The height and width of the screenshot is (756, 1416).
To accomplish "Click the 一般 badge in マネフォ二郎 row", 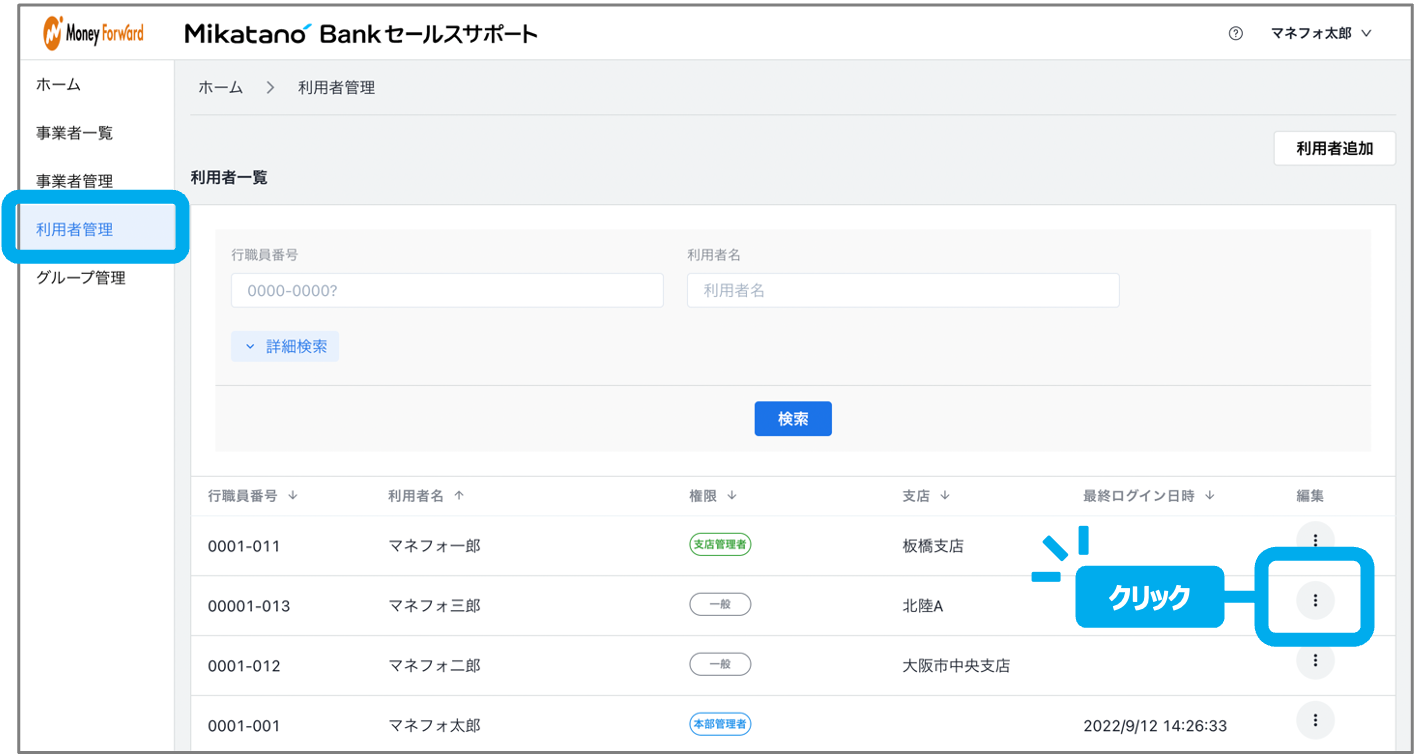I will click(720, 664).
